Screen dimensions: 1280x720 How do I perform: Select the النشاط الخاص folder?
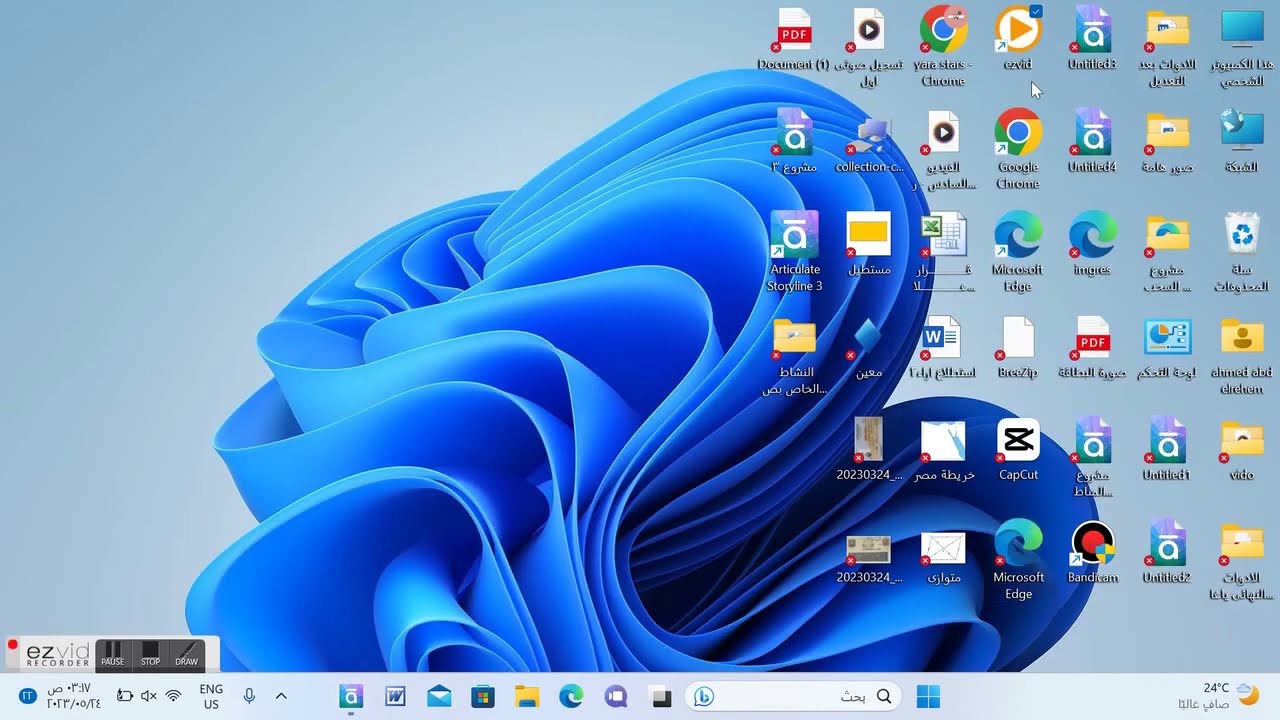pos(794,355)
